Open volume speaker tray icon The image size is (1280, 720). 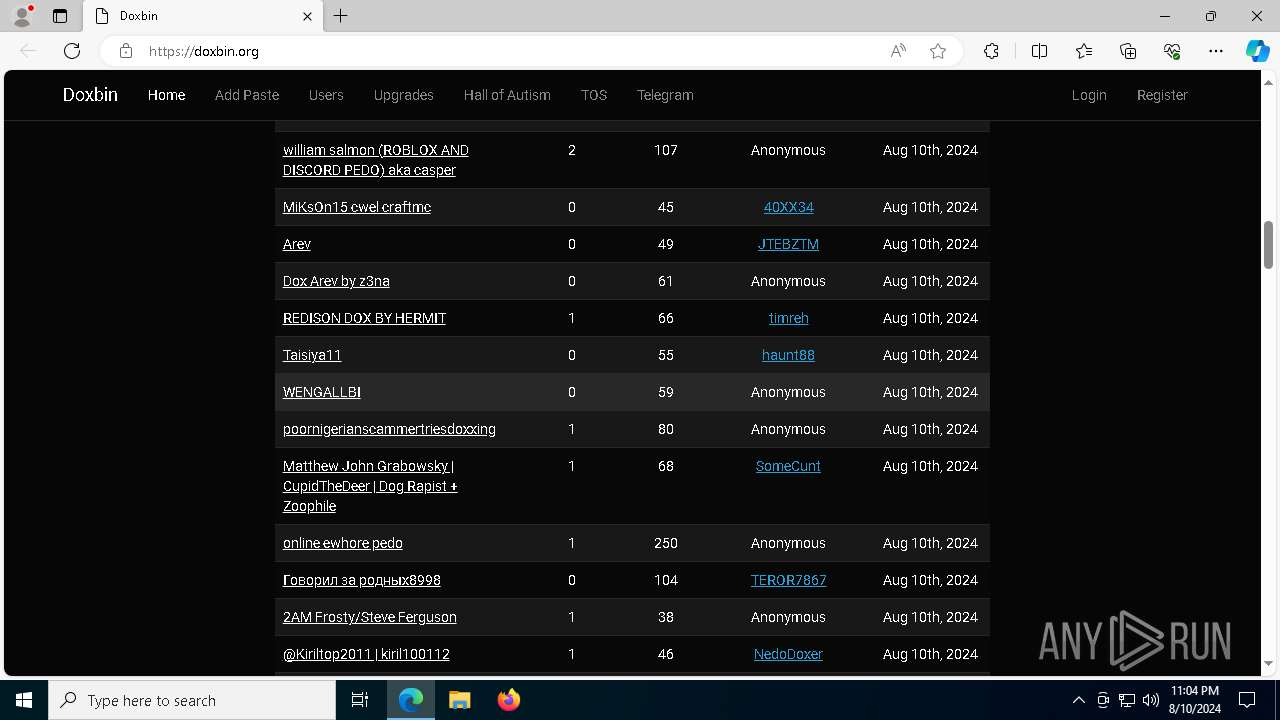[x=1151, y=700]
